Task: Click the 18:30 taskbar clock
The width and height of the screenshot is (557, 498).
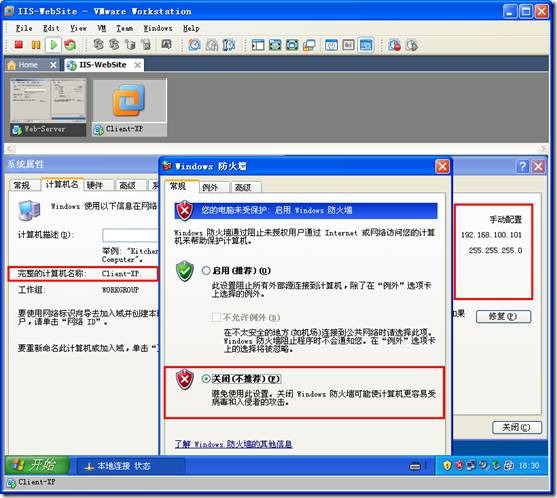Action: (x=529, y=465)
